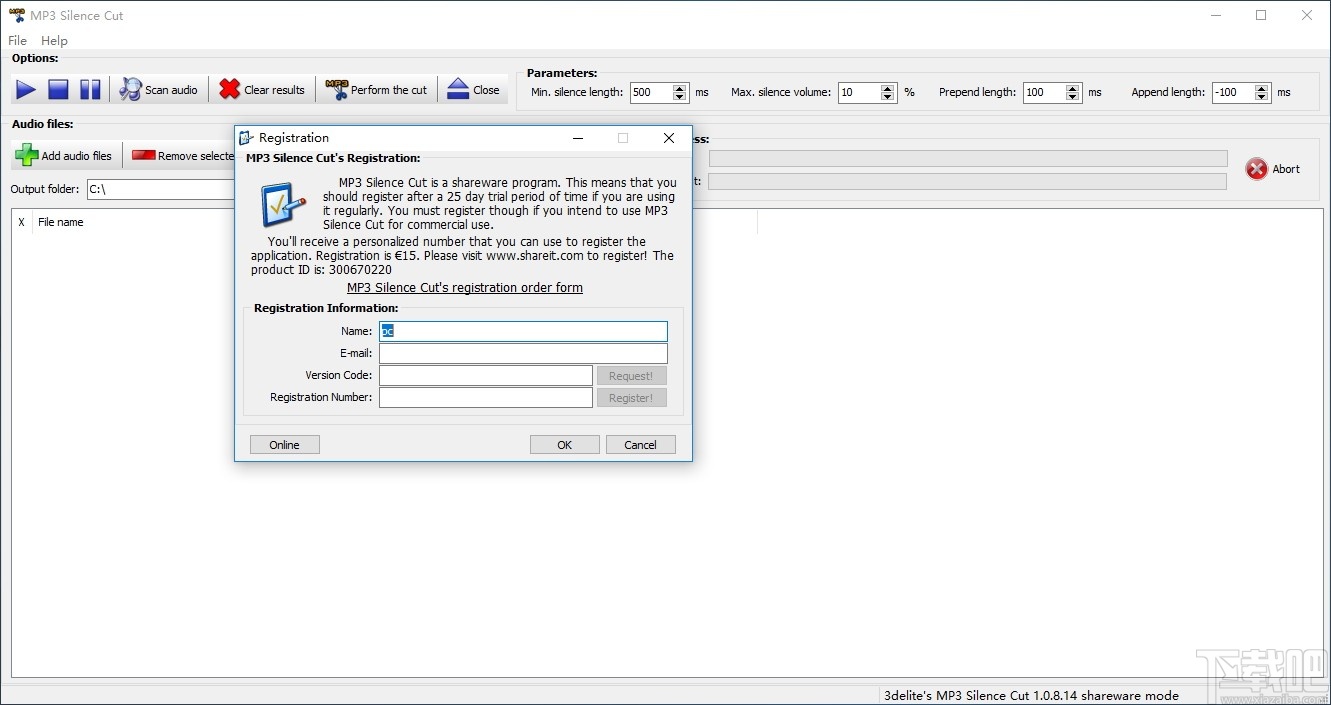This screenshot has height=705, width=1331.
Task: Close the Registration dialog window
Action: tap(669, 138)
